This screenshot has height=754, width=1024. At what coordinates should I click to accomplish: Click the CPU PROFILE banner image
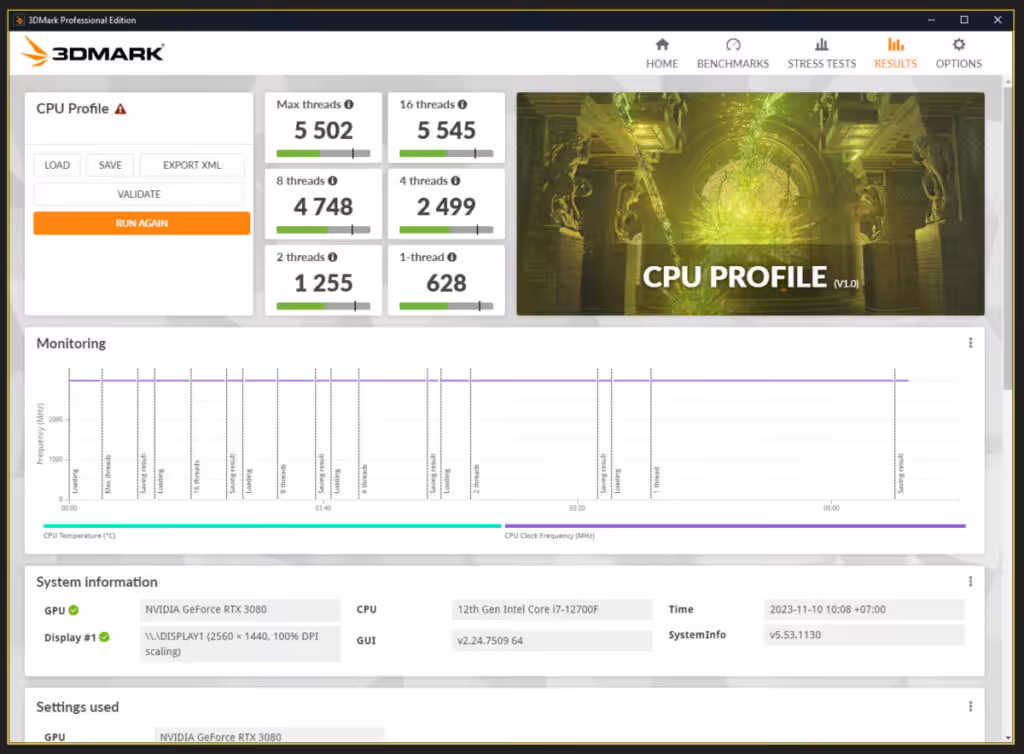tap(750, 204)
